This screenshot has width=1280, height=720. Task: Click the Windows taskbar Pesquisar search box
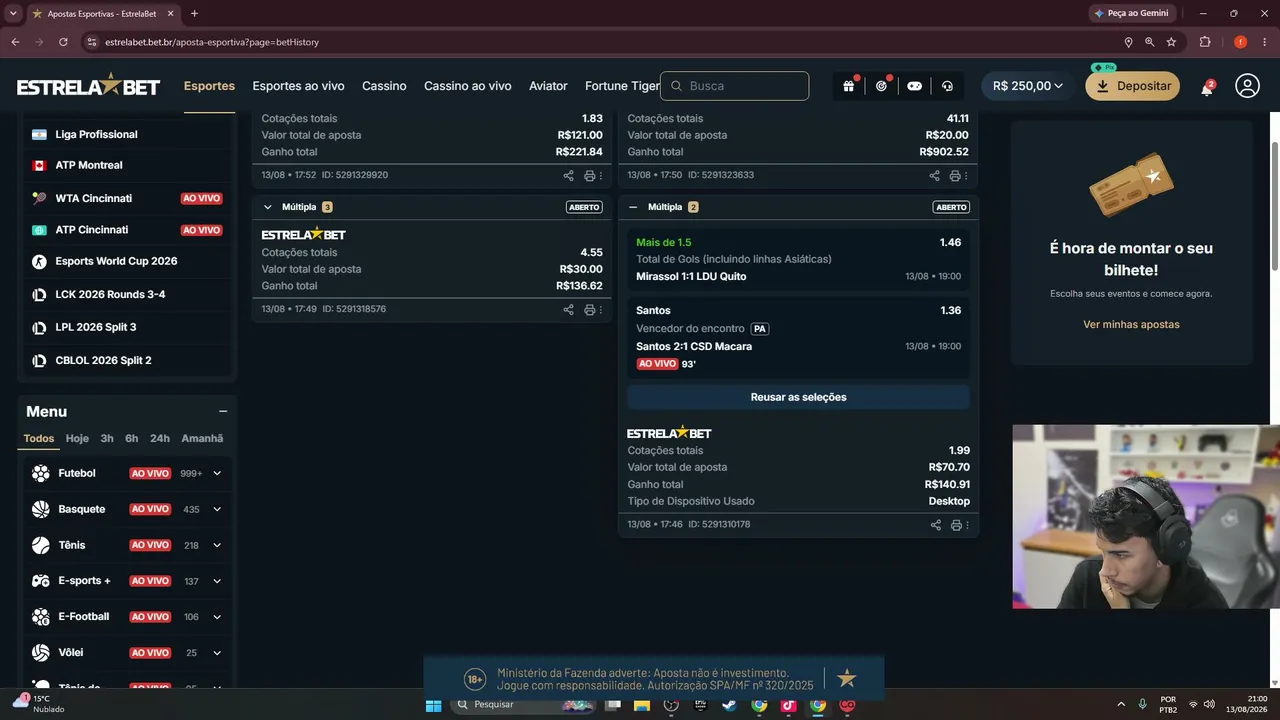point(525,705)
